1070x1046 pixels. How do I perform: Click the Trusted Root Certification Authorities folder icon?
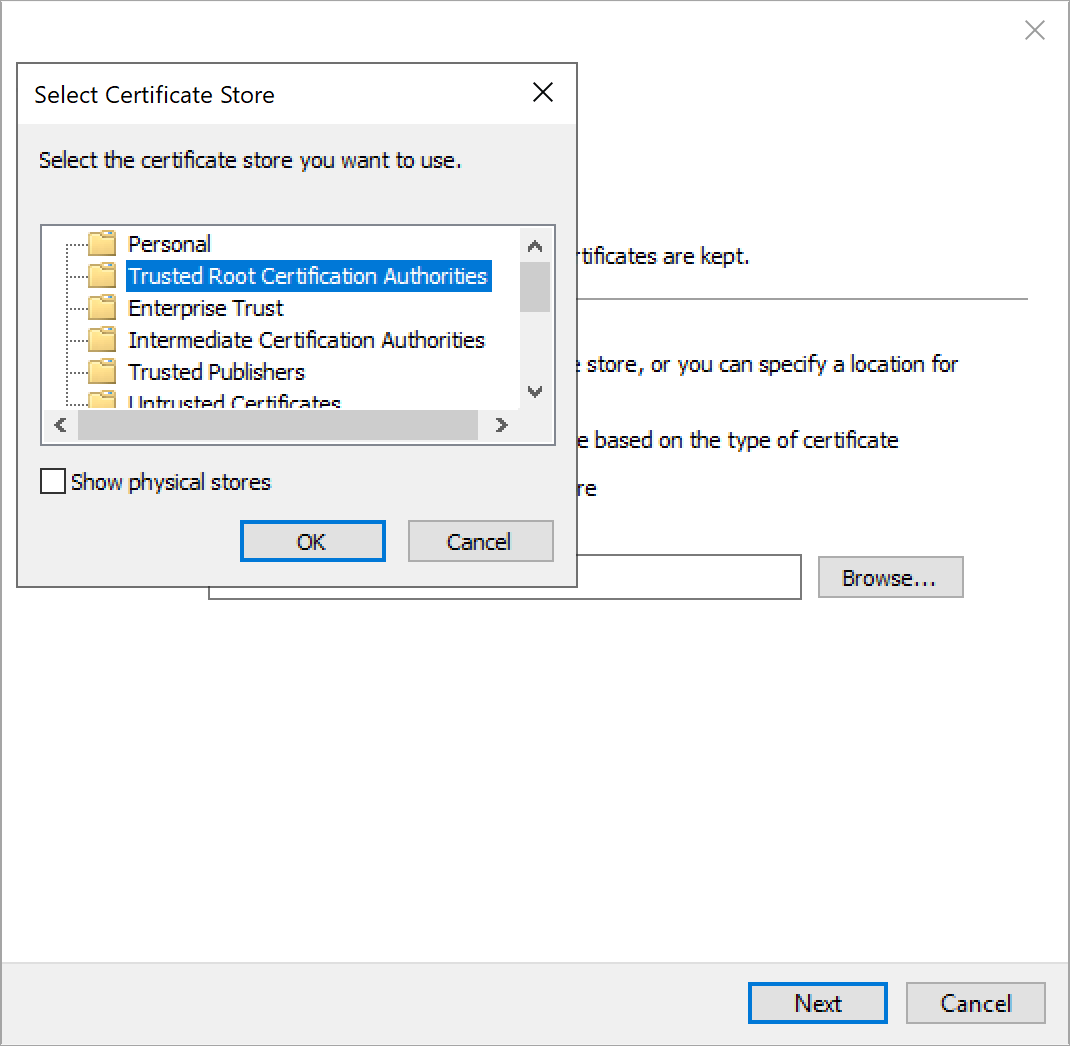104,275
